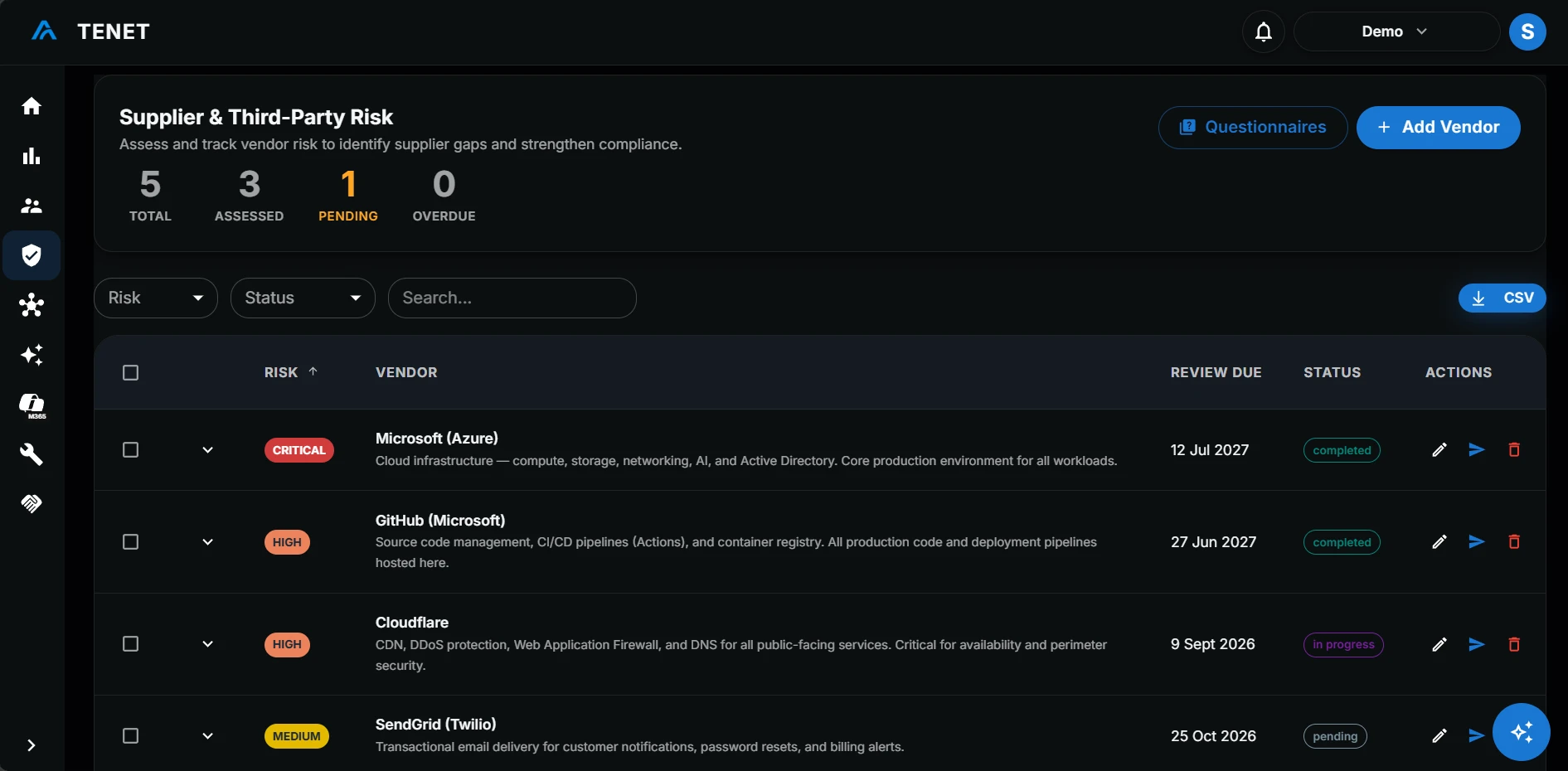1568x771 pixels.
Task: Download the CSV export
Action: coord(1502,298)
